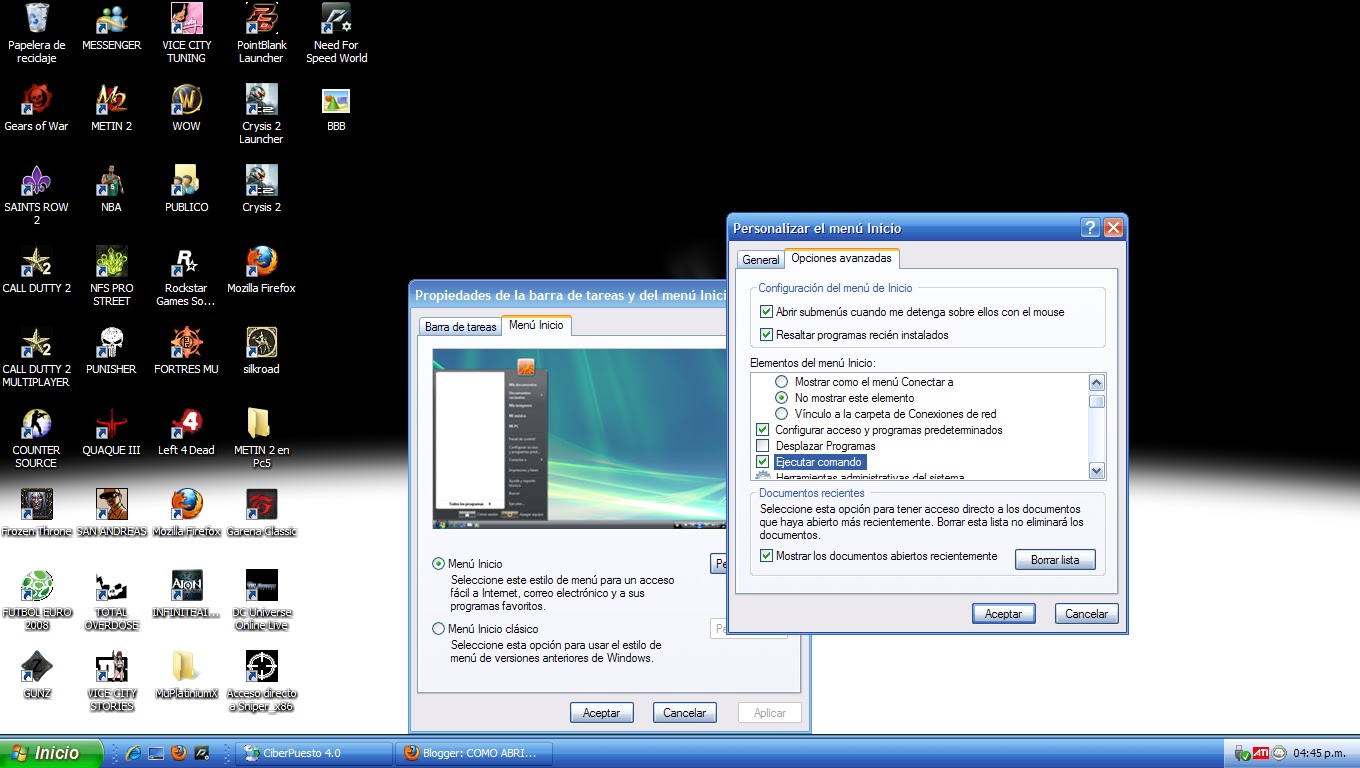Viewport: 1360px width, 768px height.
Task: Click the Show Desktop quick launch icon
Action: pos(155,753)
